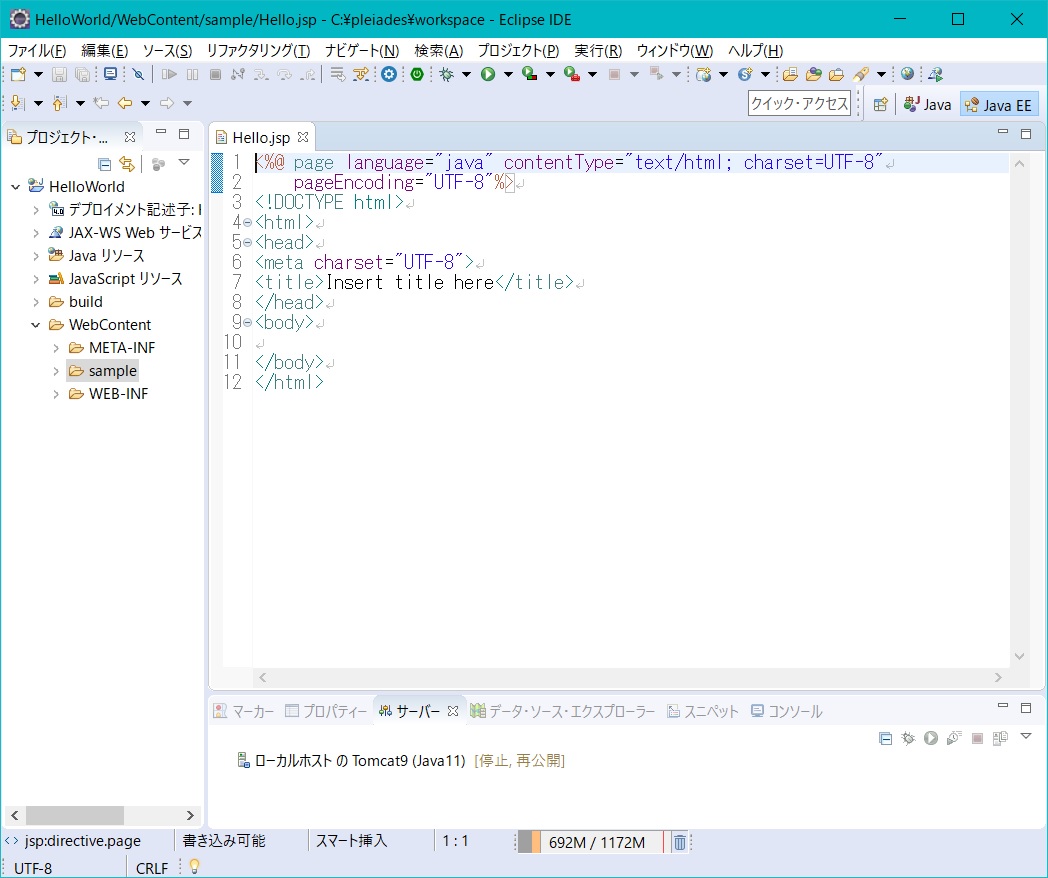Toggle Skip All Breakpoints in the toolbar

[140, 74]
